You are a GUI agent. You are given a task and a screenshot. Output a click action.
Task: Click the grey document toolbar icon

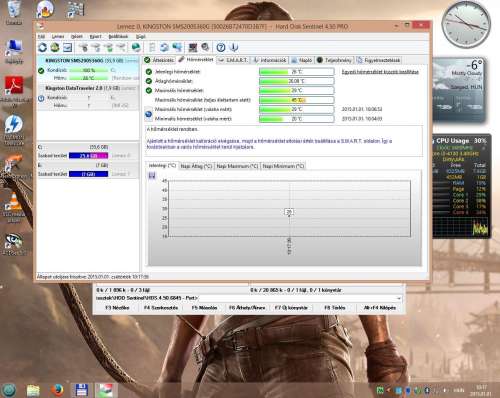point(152,47)
